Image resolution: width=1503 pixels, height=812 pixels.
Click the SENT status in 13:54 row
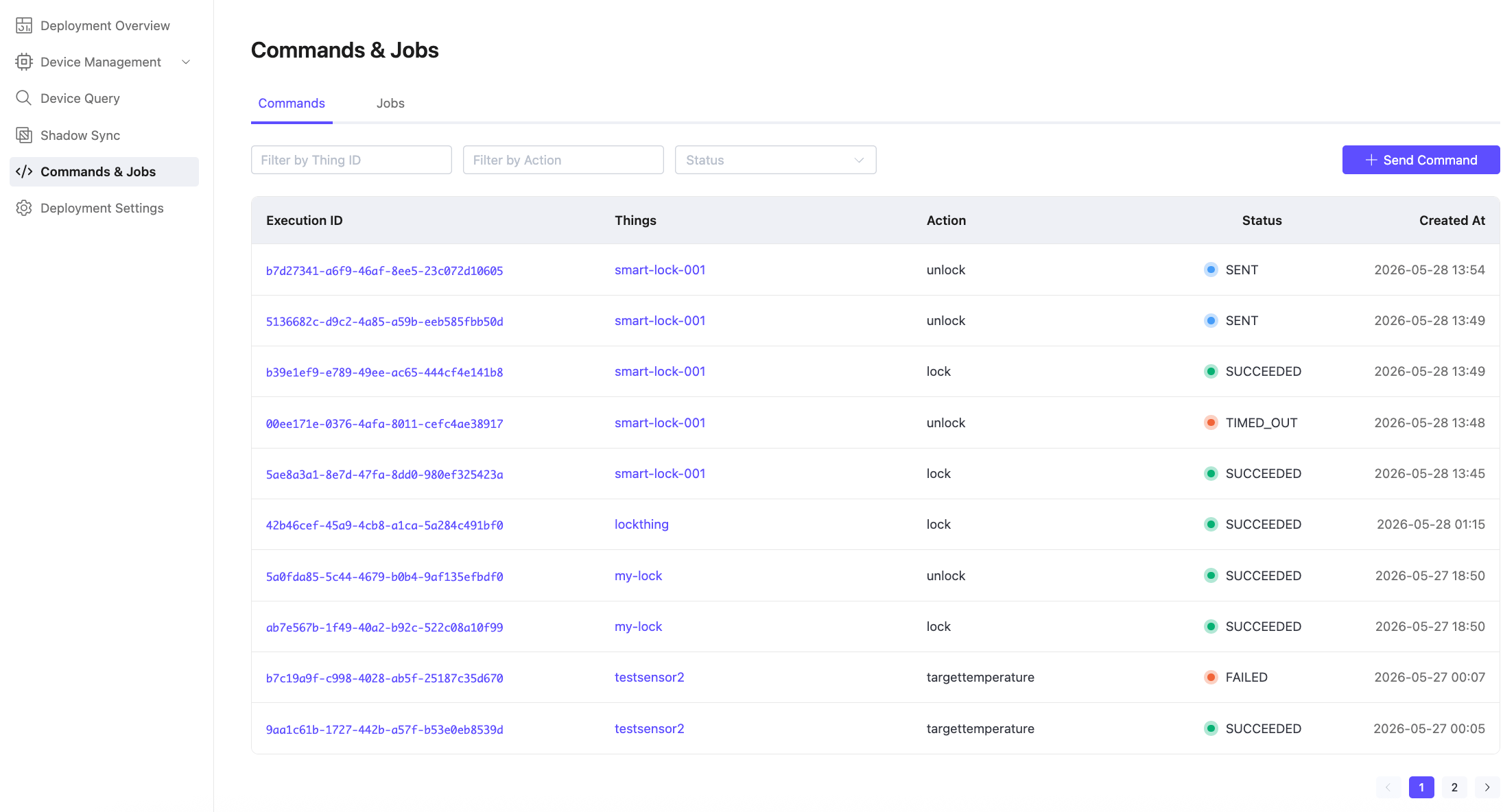coord(1242,270)
